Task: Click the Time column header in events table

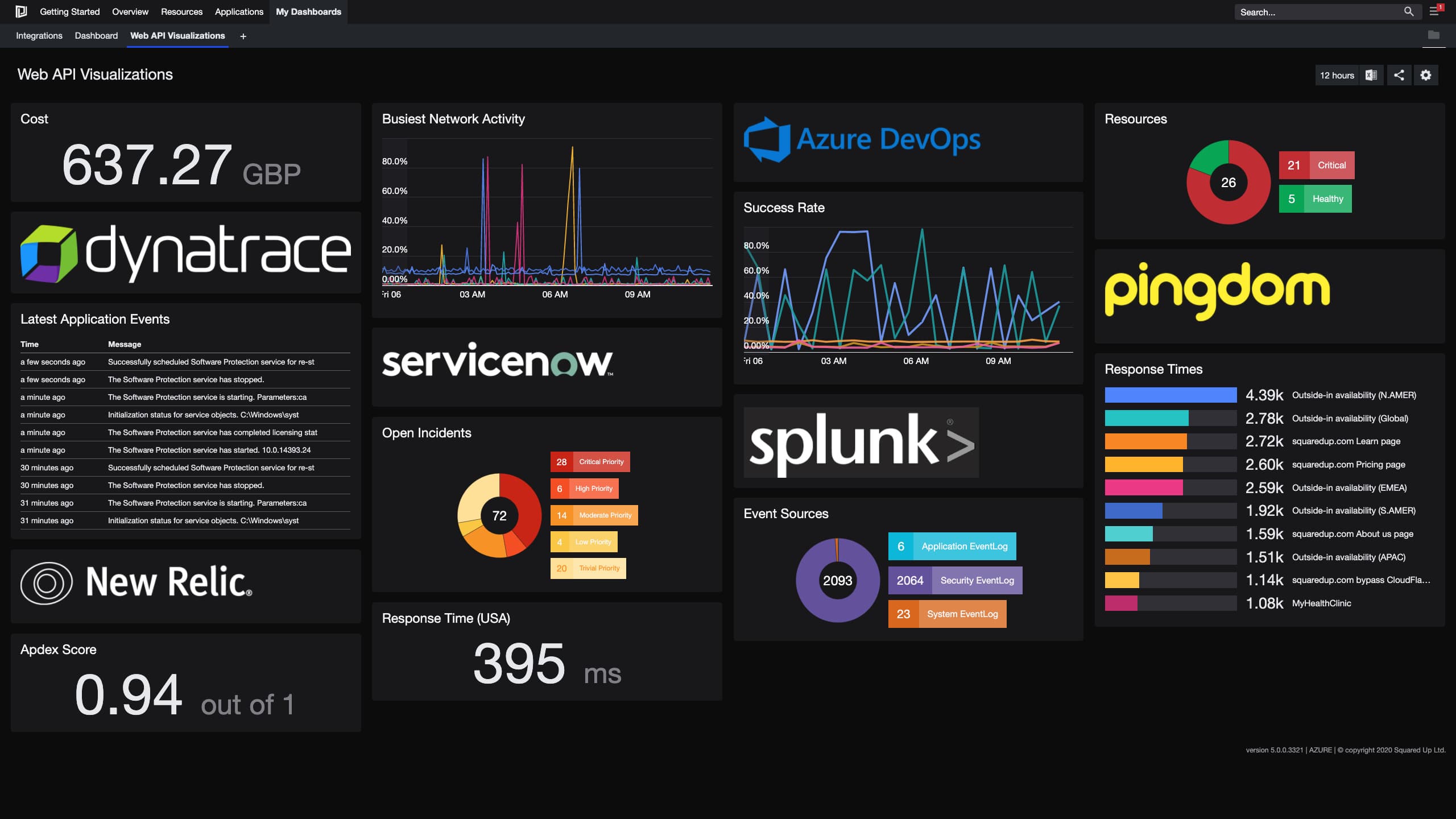Action: [x=30, y=344]
